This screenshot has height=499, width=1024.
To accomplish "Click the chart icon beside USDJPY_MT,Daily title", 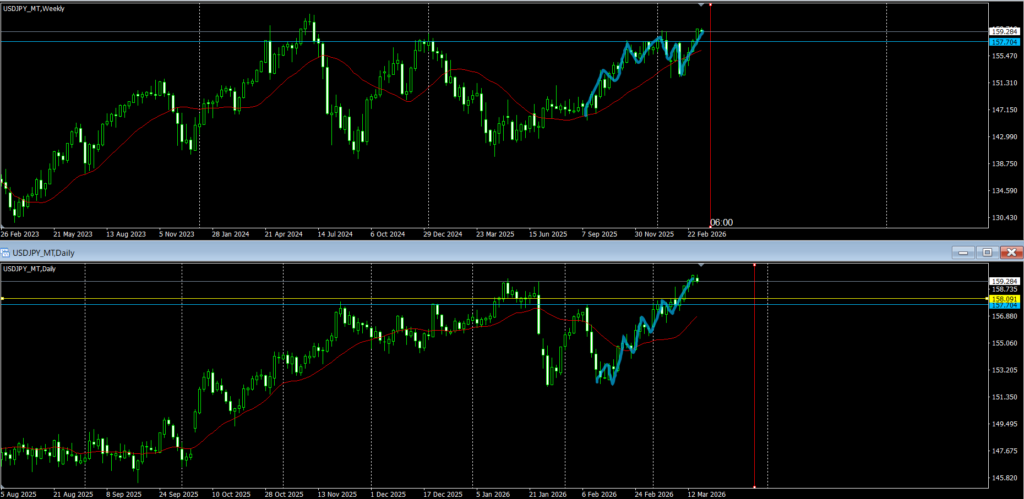I will pyautogui.click(x=6, y=253).
